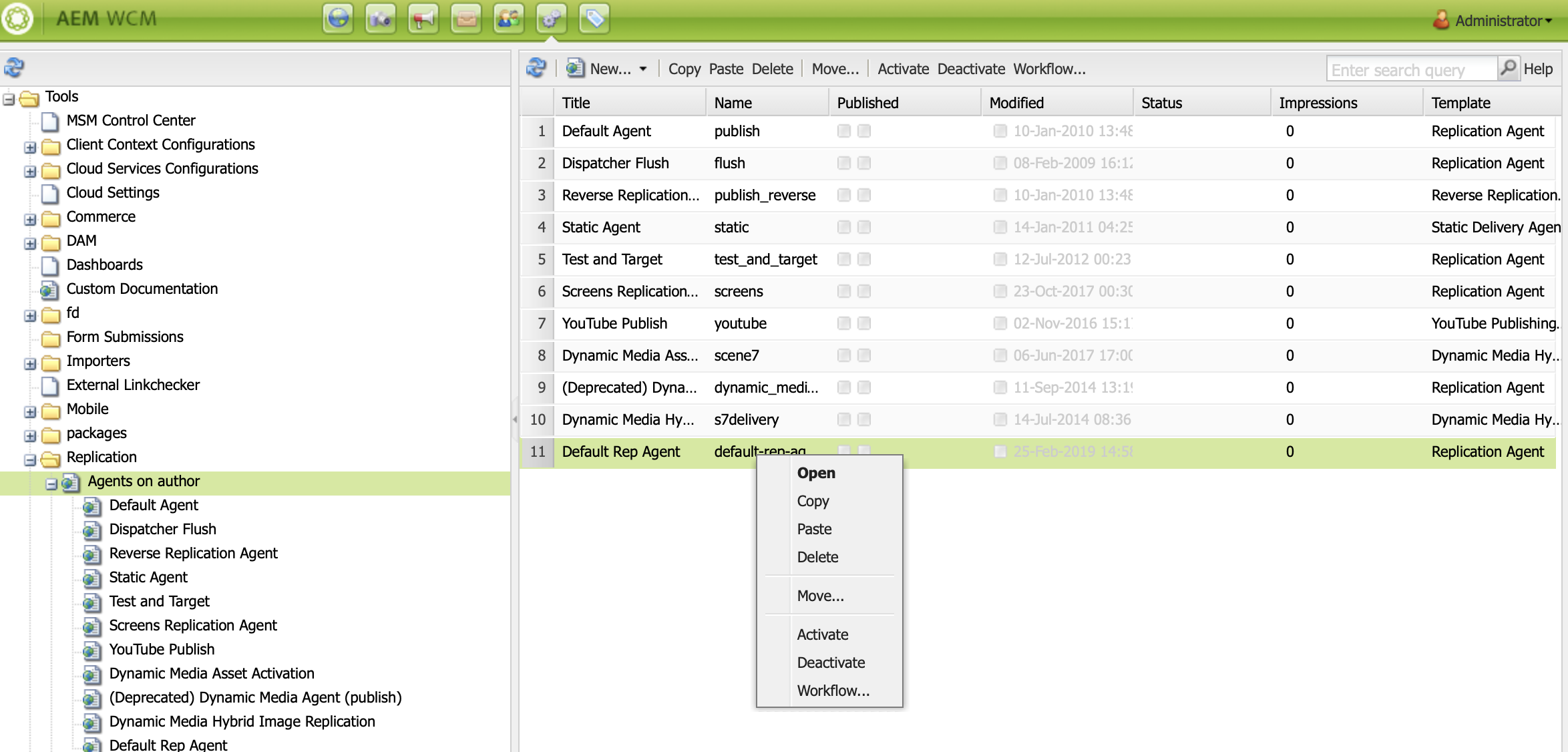The image size is (1568, 752).
Task: Open the Campaigns megaphone icon
Action: click(423, 19)
